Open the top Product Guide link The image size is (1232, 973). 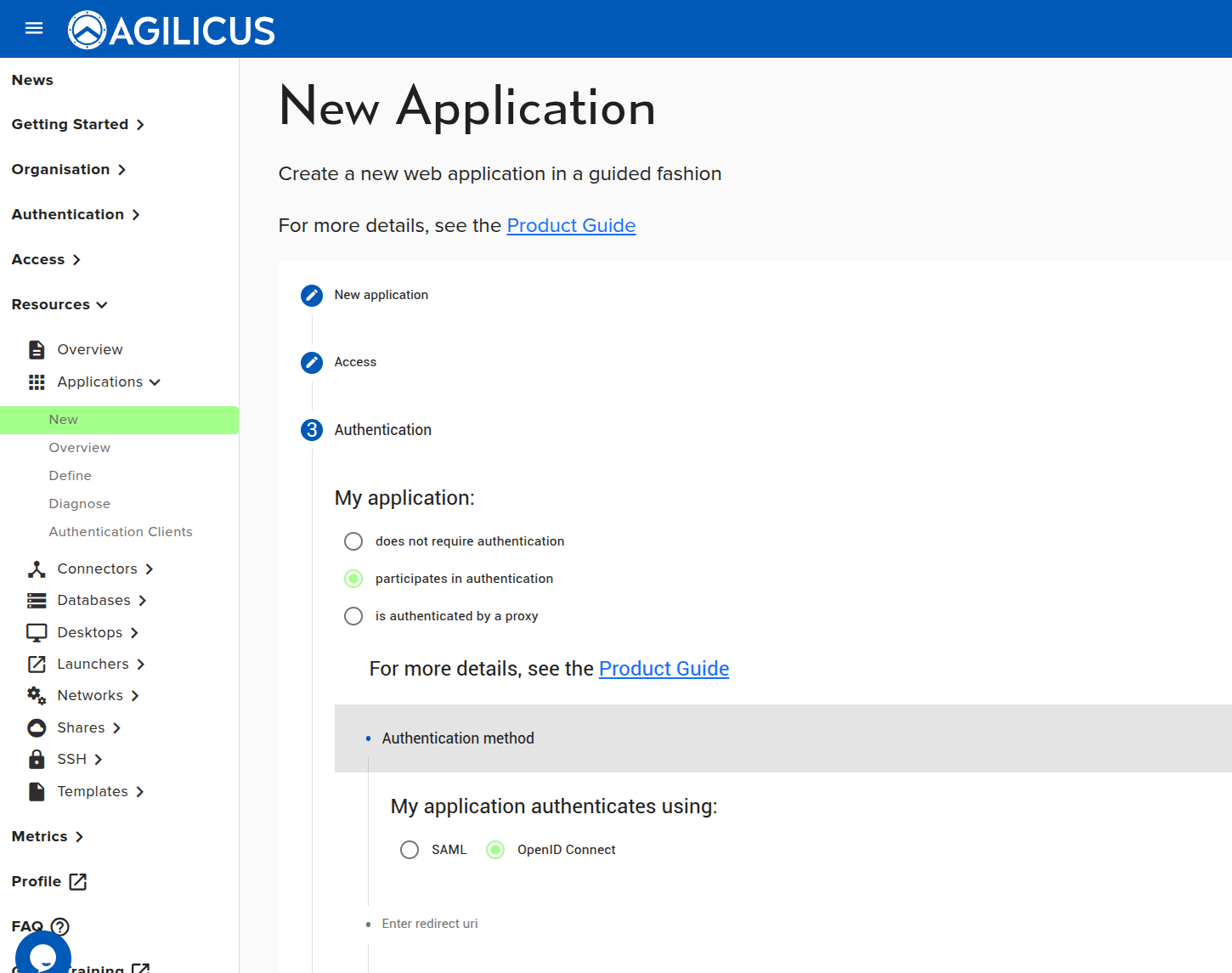click(x=571, y=225)
